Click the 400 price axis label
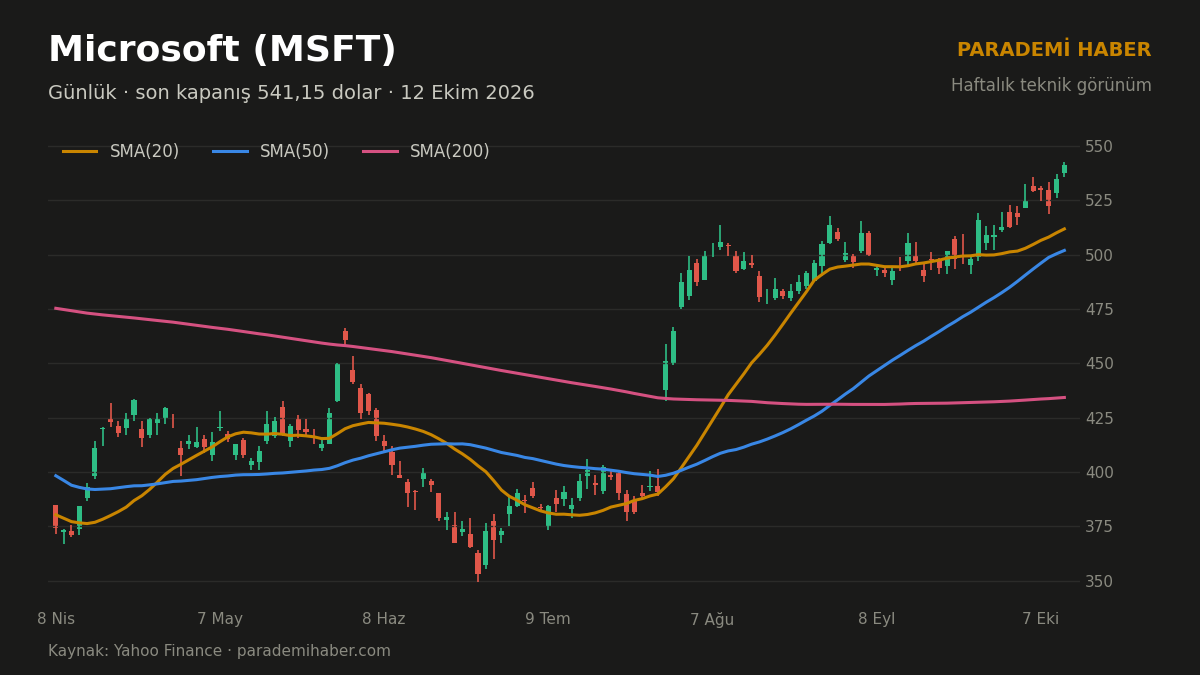1200x675 pixels. (x=1099, y=472)
